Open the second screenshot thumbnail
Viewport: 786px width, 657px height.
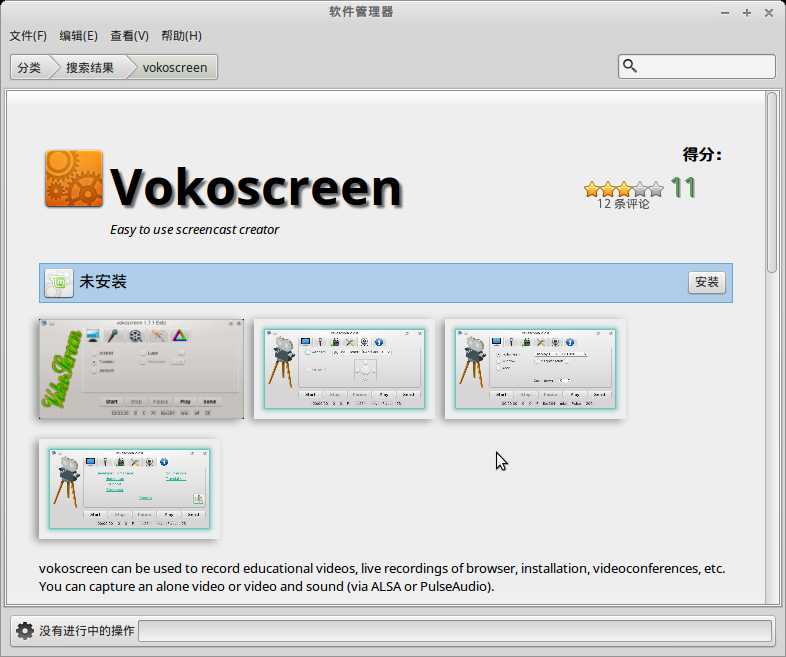344,369
